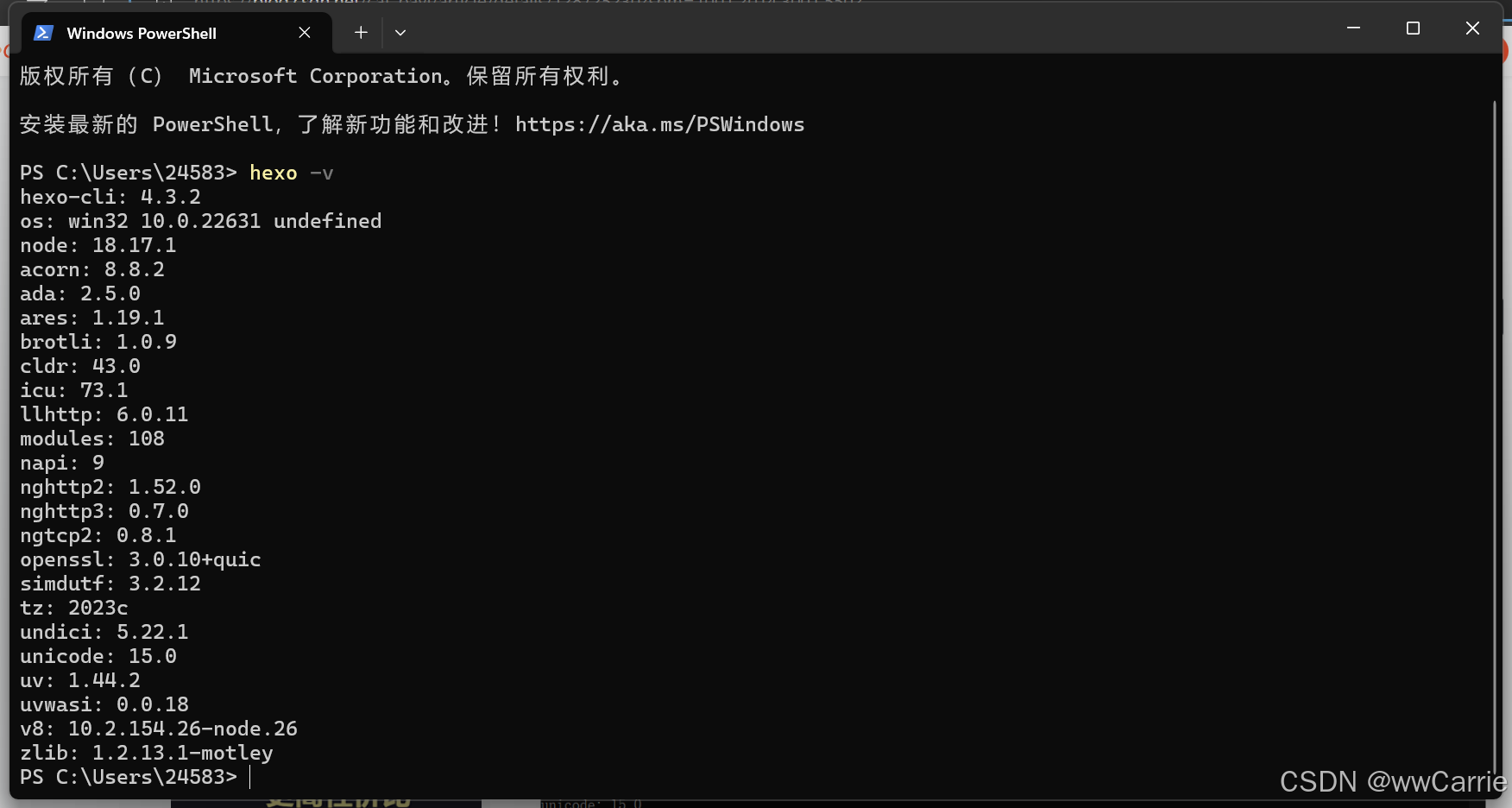Viewport: 1512px width, 808px height.
Task: Click the 'nghttp3: 0.7.0' line
Action: click(104, 512)
